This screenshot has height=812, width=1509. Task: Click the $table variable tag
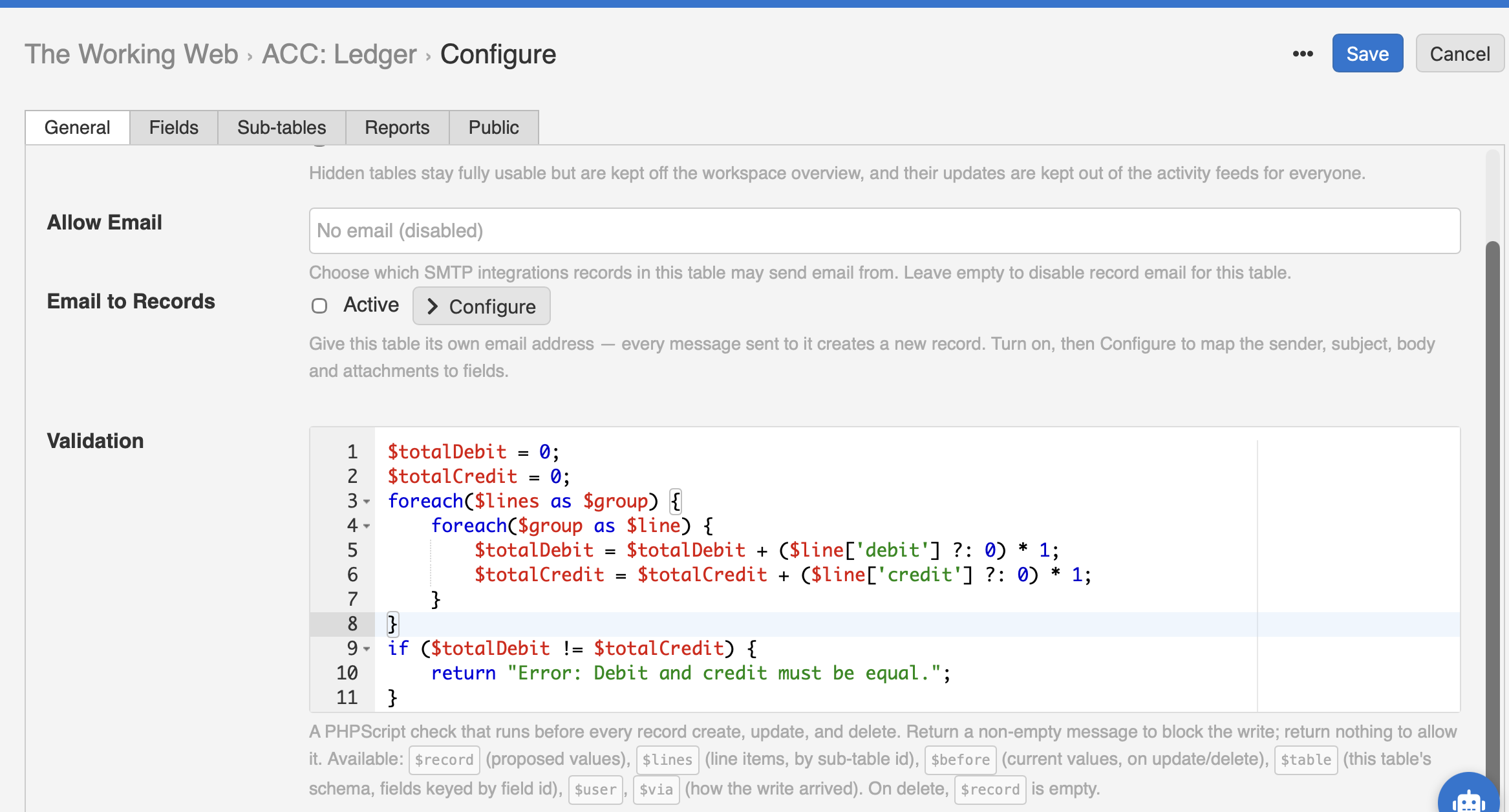click(x=1305, y=760)
